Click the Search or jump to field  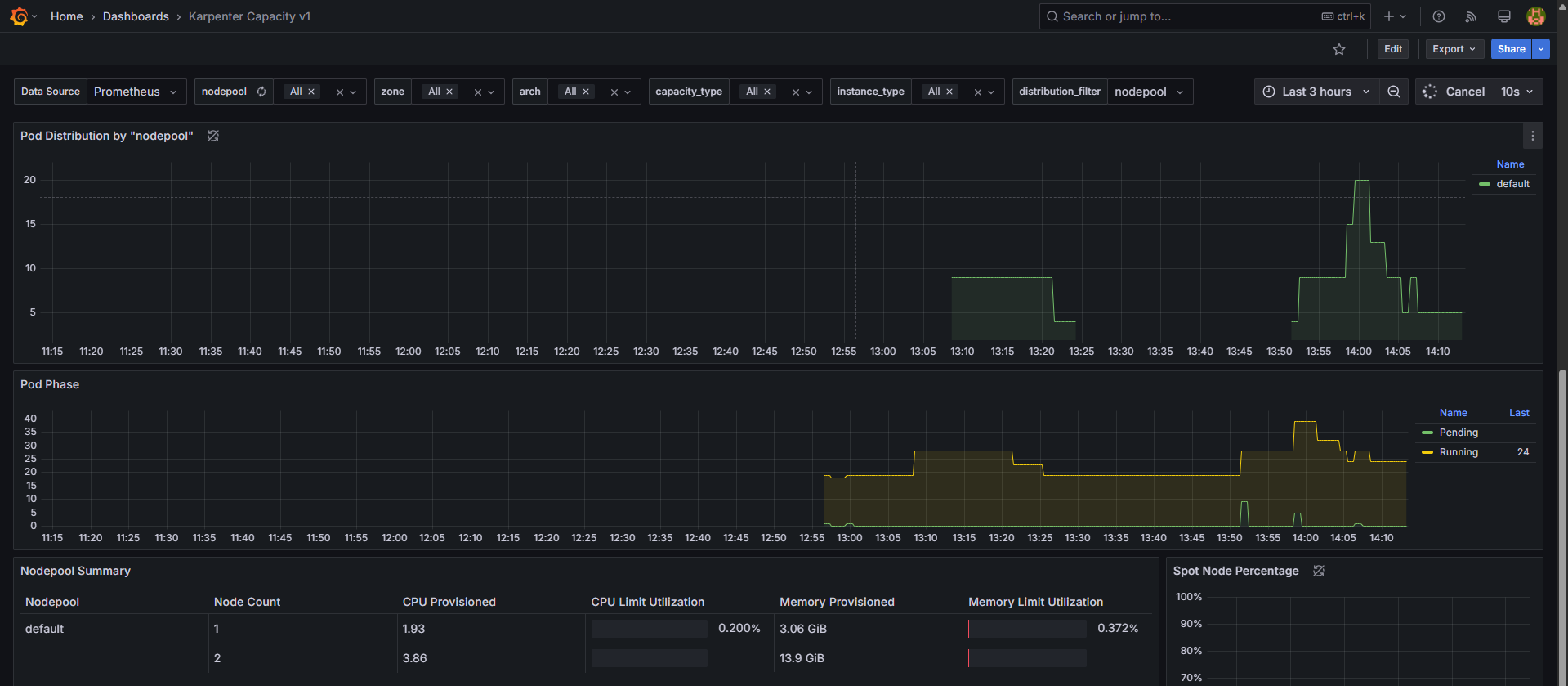coord(1204,16)
